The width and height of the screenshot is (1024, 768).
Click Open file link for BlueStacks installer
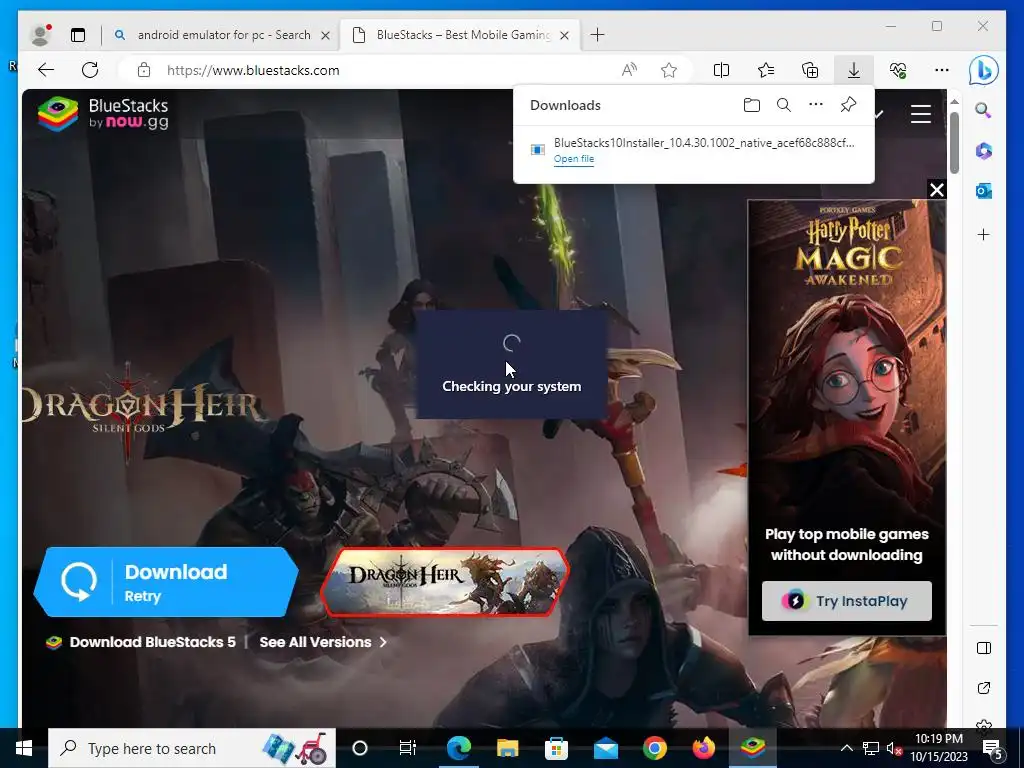[x=574, y=159]
